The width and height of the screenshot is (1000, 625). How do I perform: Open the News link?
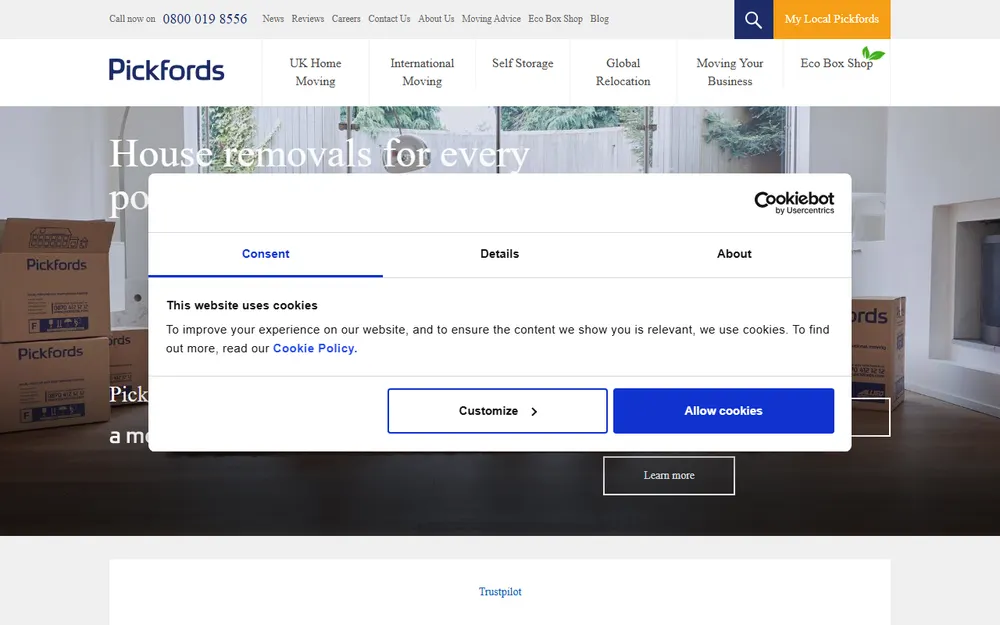pos(273,19)
